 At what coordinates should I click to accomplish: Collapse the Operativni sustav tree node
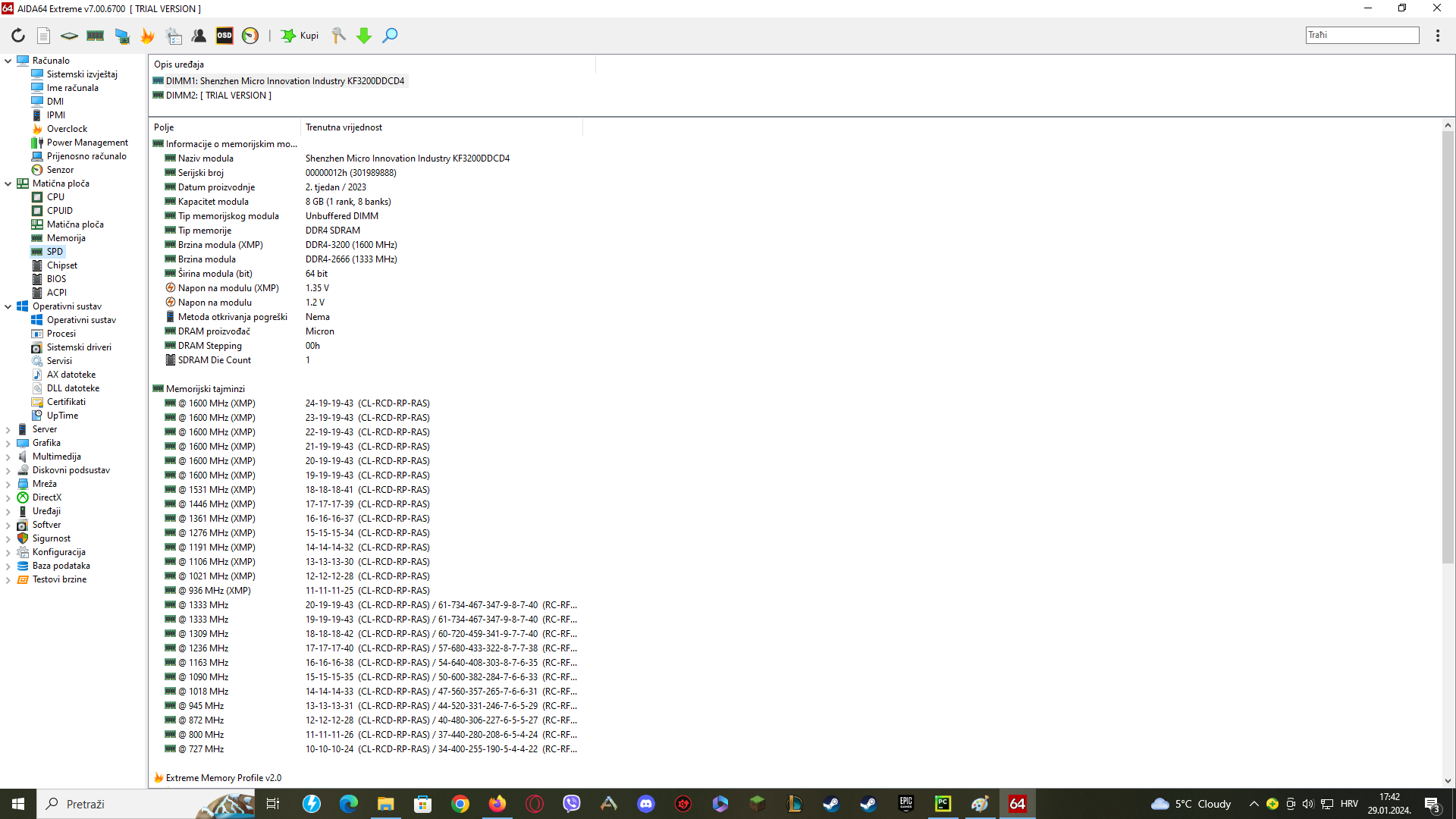click(x=8, y=306)
